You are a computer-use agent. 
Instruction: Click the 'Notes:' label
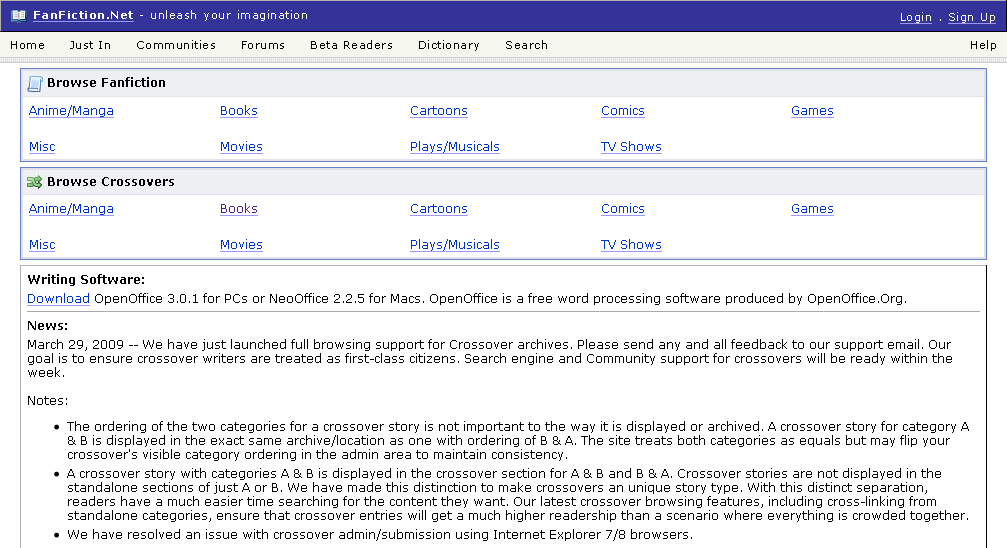[48, 401]
